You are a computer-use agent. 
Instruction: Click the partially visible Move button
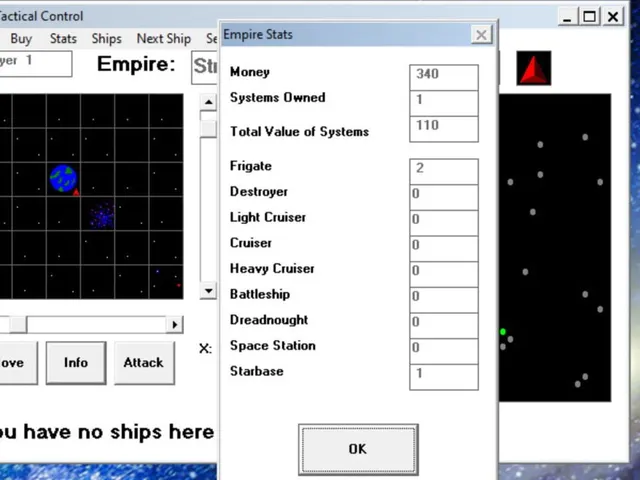coord(18,363)
